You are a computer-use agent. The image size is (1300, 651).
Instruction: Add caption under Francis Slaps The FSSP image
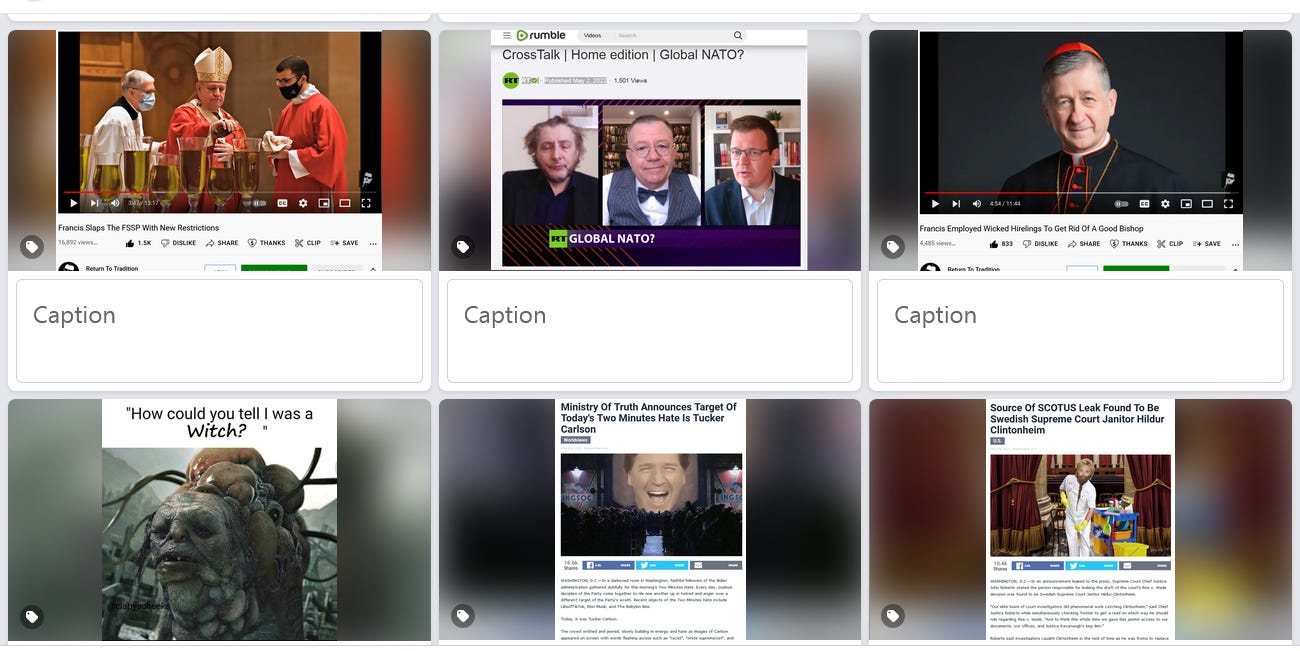pos(219,331)
